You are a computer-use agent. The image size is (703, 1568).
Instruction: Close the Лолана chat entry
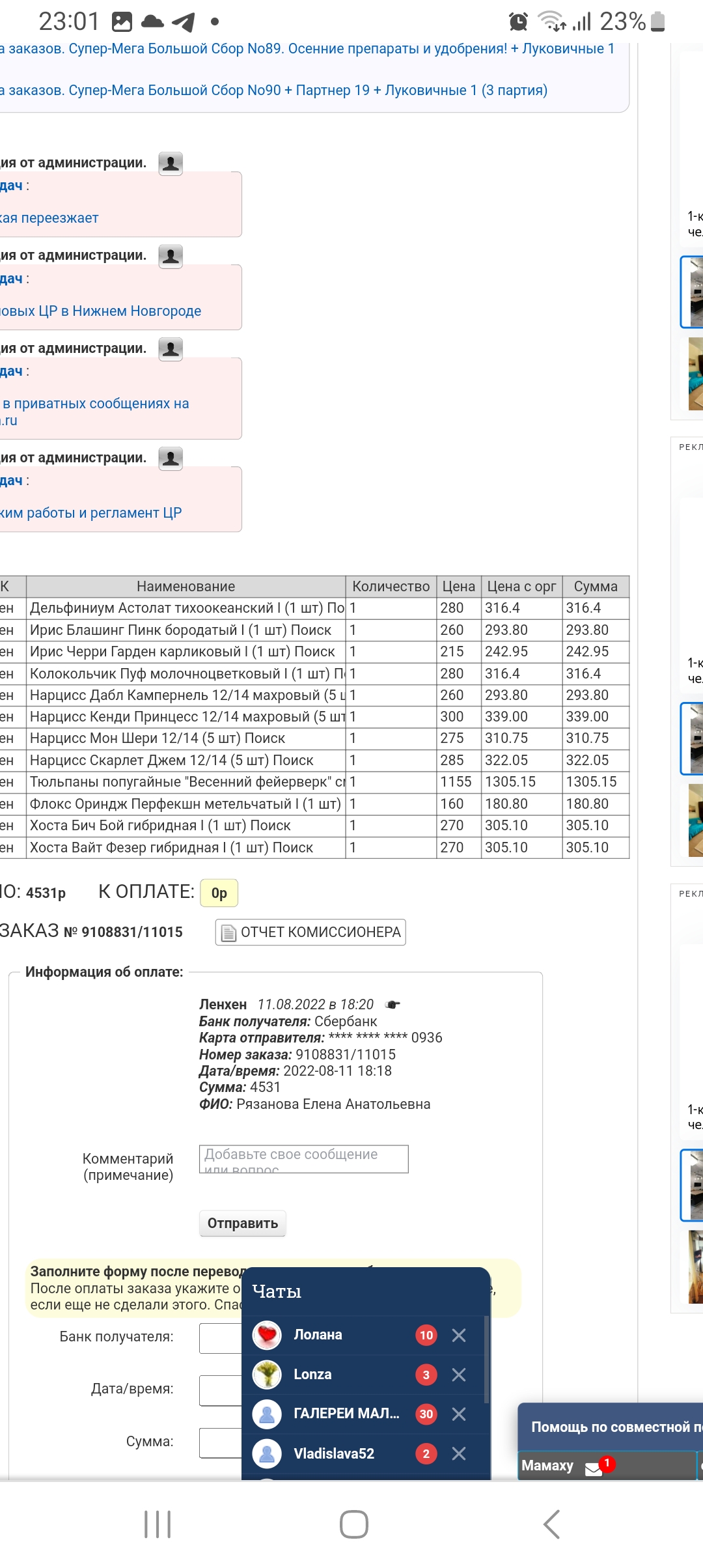pyautogui.click(x=459, y=1335)
